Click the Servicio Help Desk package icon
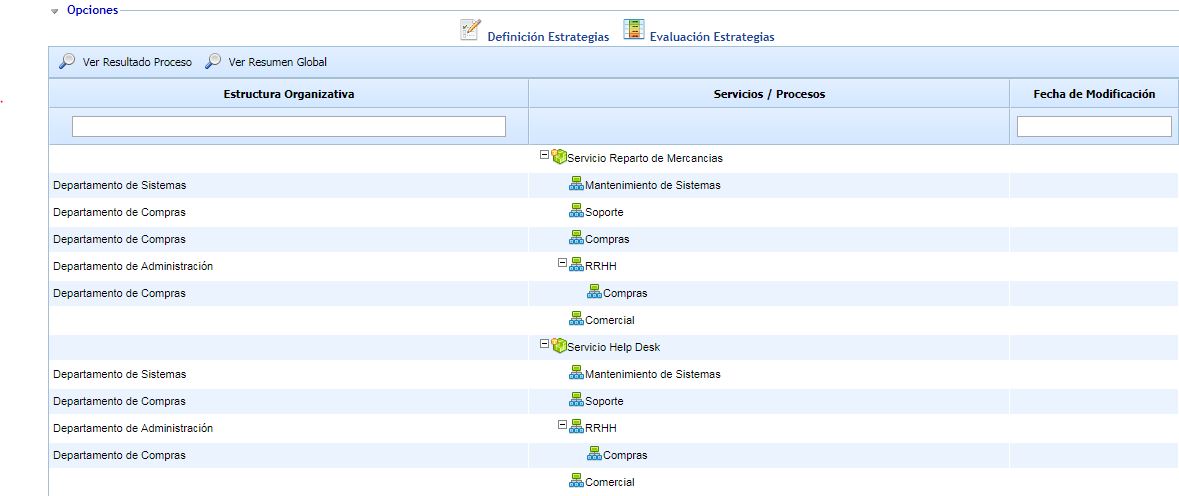The width and height of the screenshot is (1179, 496). [559, 346]
